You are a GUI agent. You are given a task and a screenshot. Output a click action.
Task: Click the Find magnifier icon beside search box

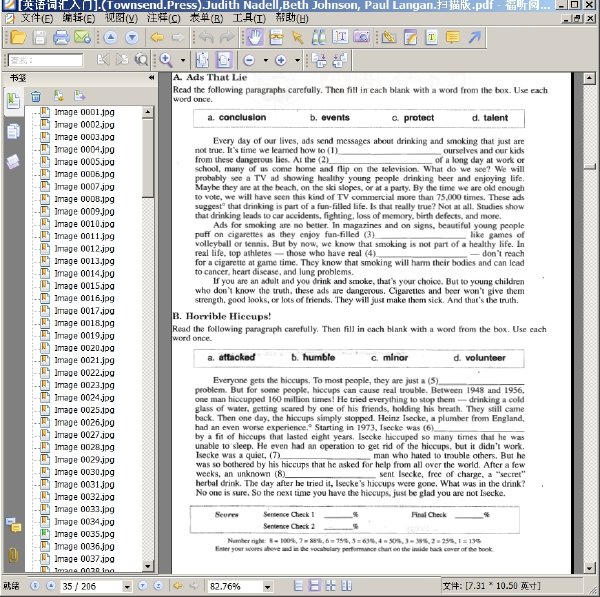pos(142,60)
